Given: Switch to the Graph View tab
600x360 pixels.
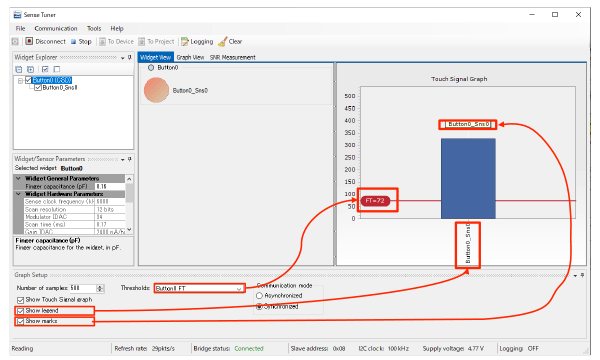Looking at the screenshot, I should point(190,57).
